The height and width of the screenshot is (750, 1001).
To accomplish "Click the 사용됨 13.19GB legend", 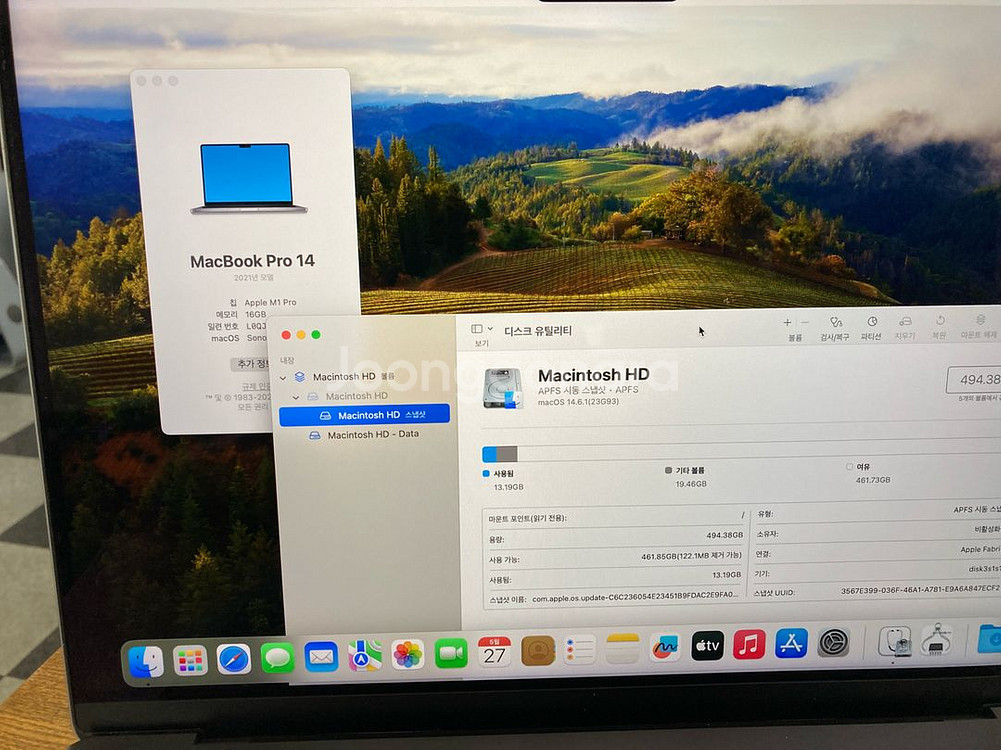I will tap(504, 480).
